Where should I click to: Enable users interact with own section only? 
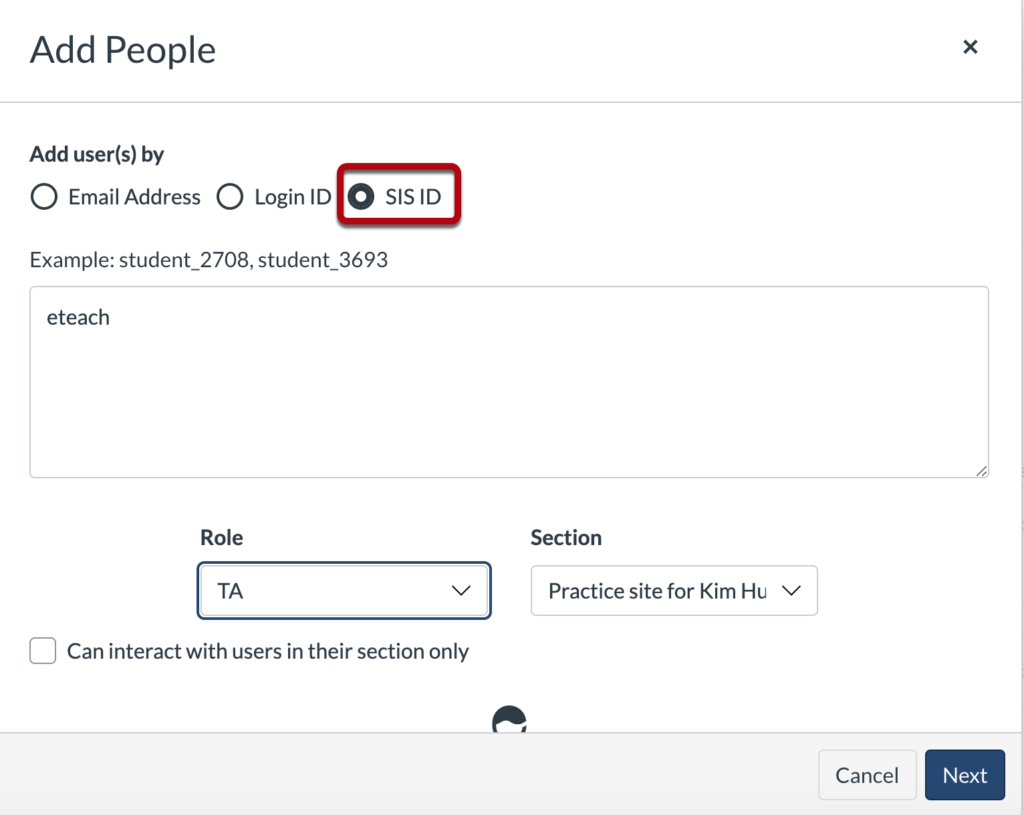pos(42,650)
